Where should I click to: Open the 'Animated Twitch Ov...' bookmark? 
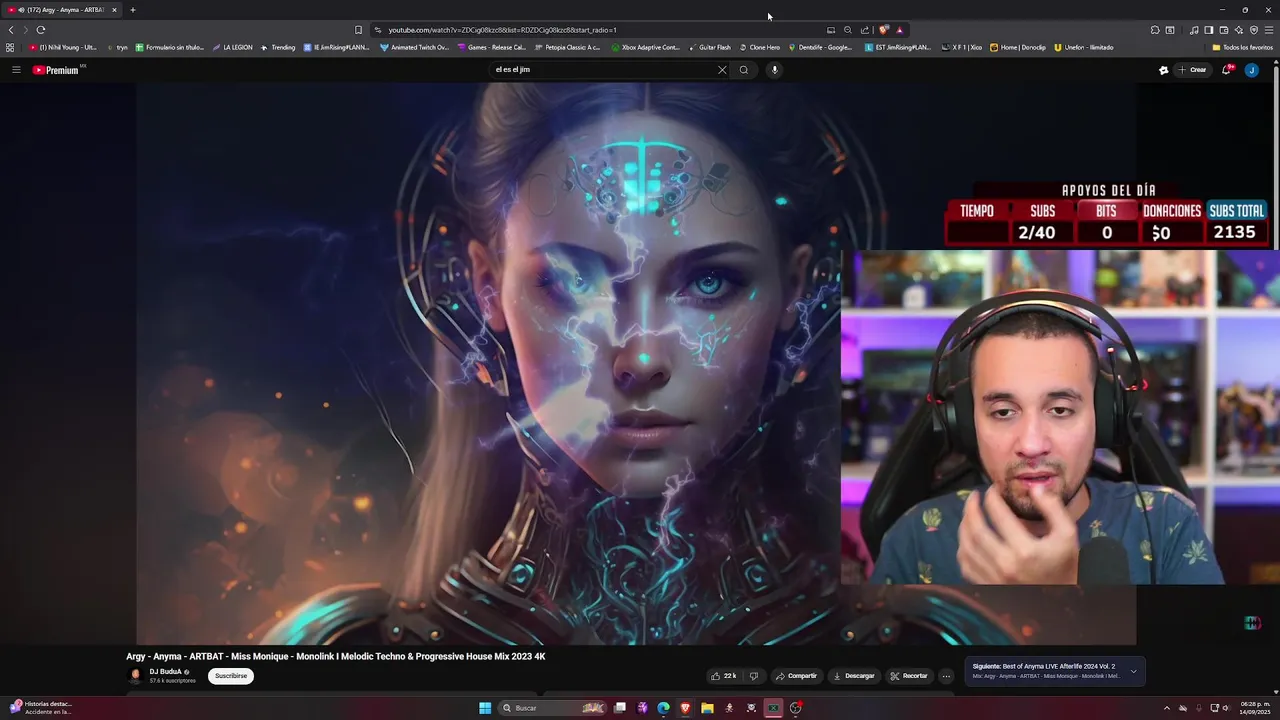(415, 47)
